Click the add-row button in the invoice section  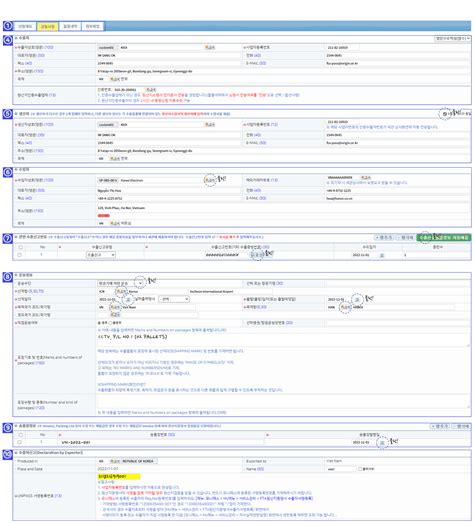[x=440, y=426]
